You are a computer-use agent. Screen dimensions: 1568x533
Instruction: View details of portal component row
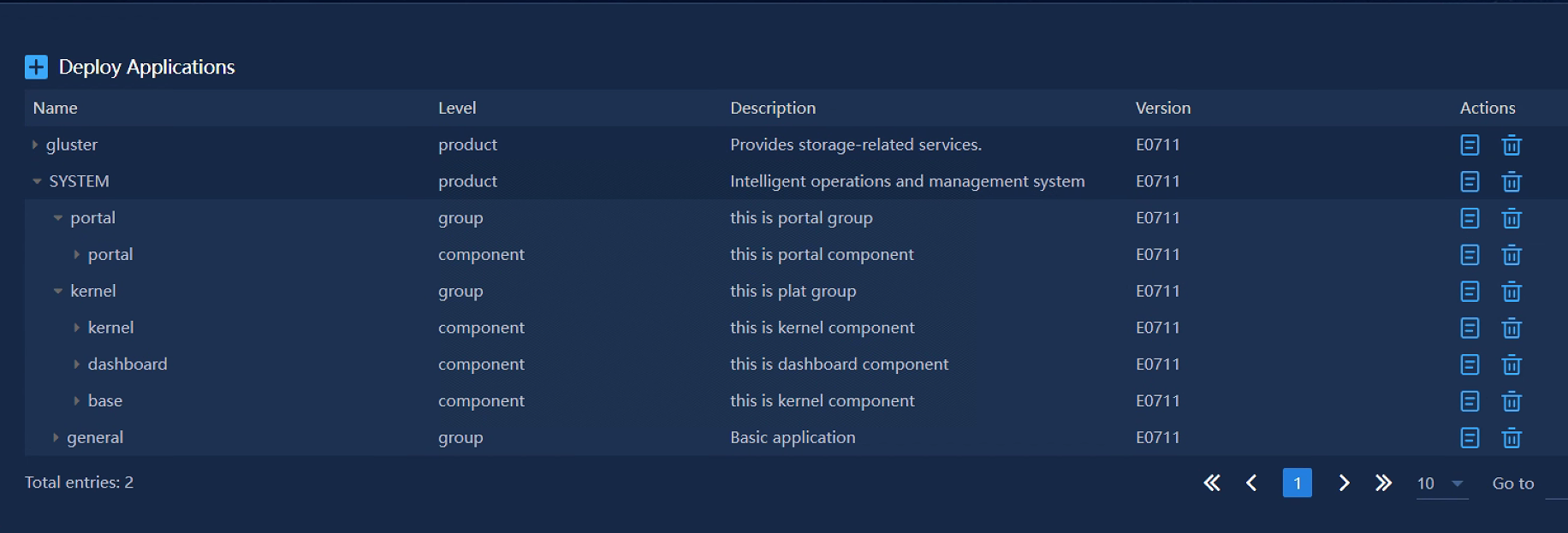[x=1469, y=255]
